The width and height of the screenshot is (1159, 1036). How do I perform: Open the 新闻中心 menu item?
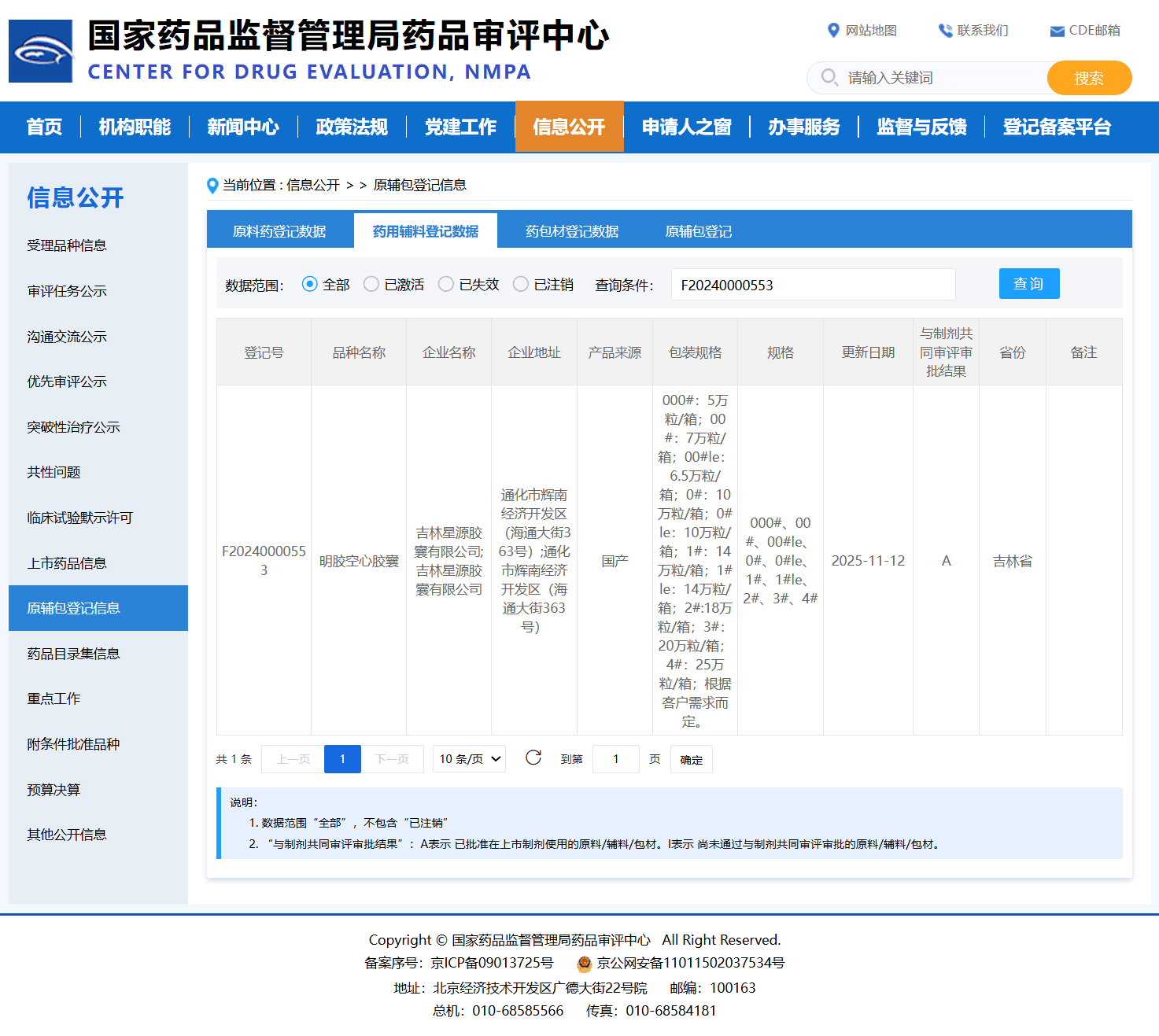[243, 127]
